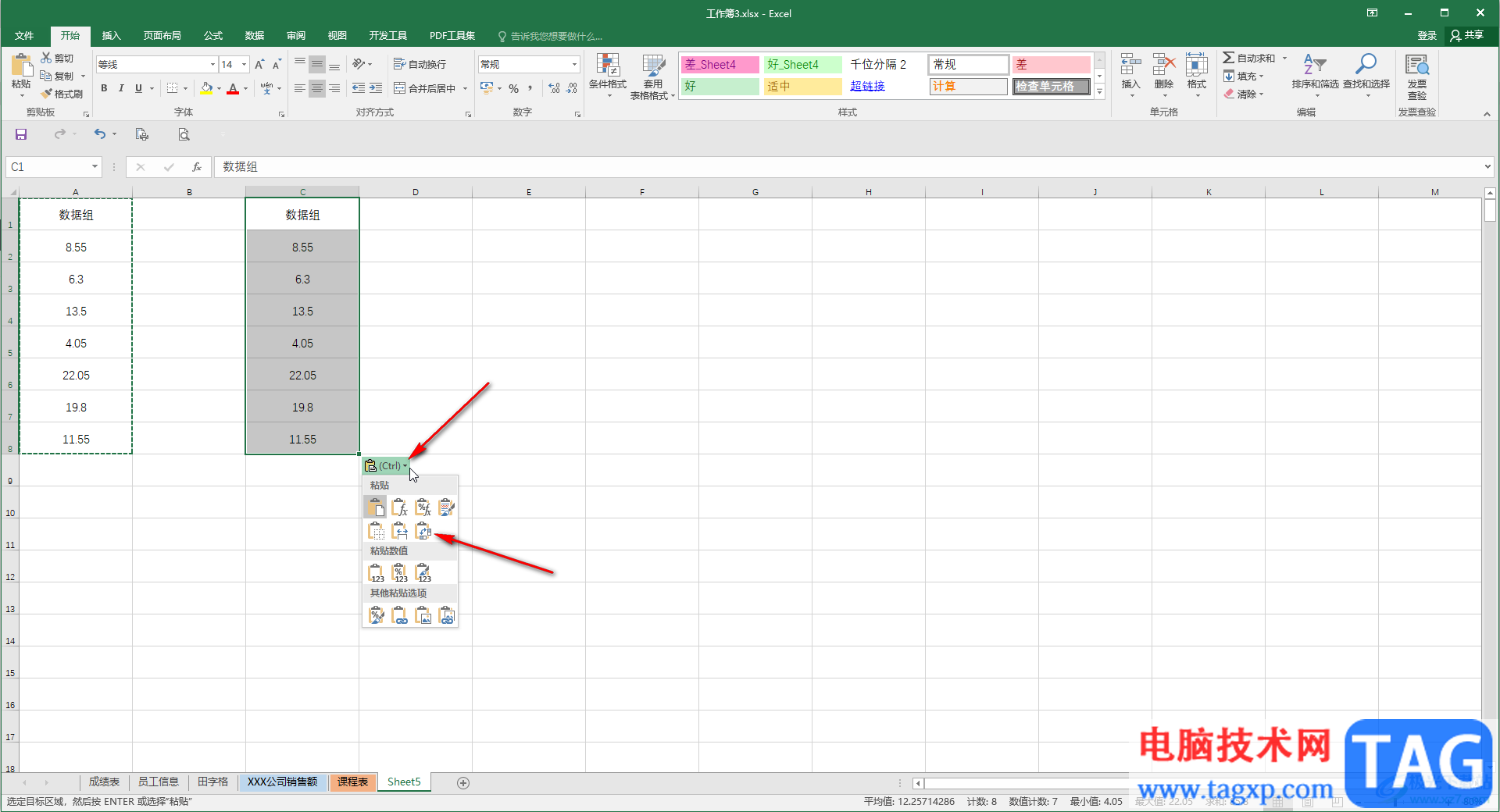The image size is (1500, 812).
Task: Select cell A2 containing 8.55
Action: click(x=76, y=248)
